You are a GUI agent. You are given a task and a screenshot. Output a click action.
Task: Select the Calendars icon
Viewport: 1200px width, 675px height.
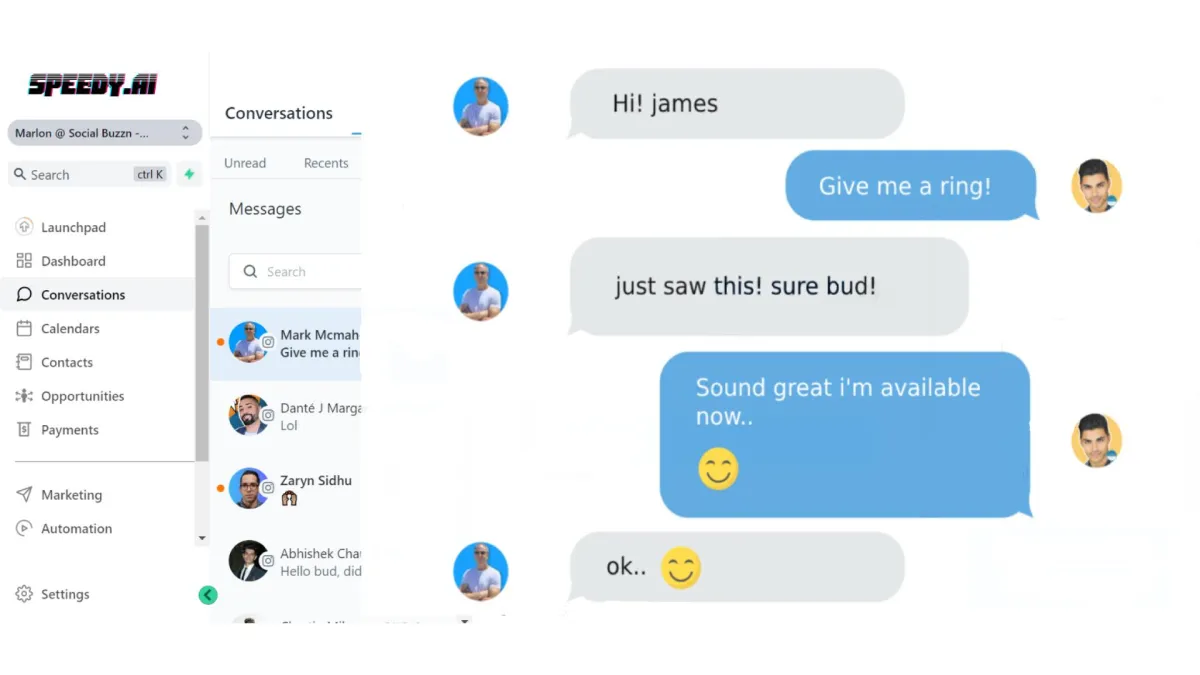pos(24,328)
